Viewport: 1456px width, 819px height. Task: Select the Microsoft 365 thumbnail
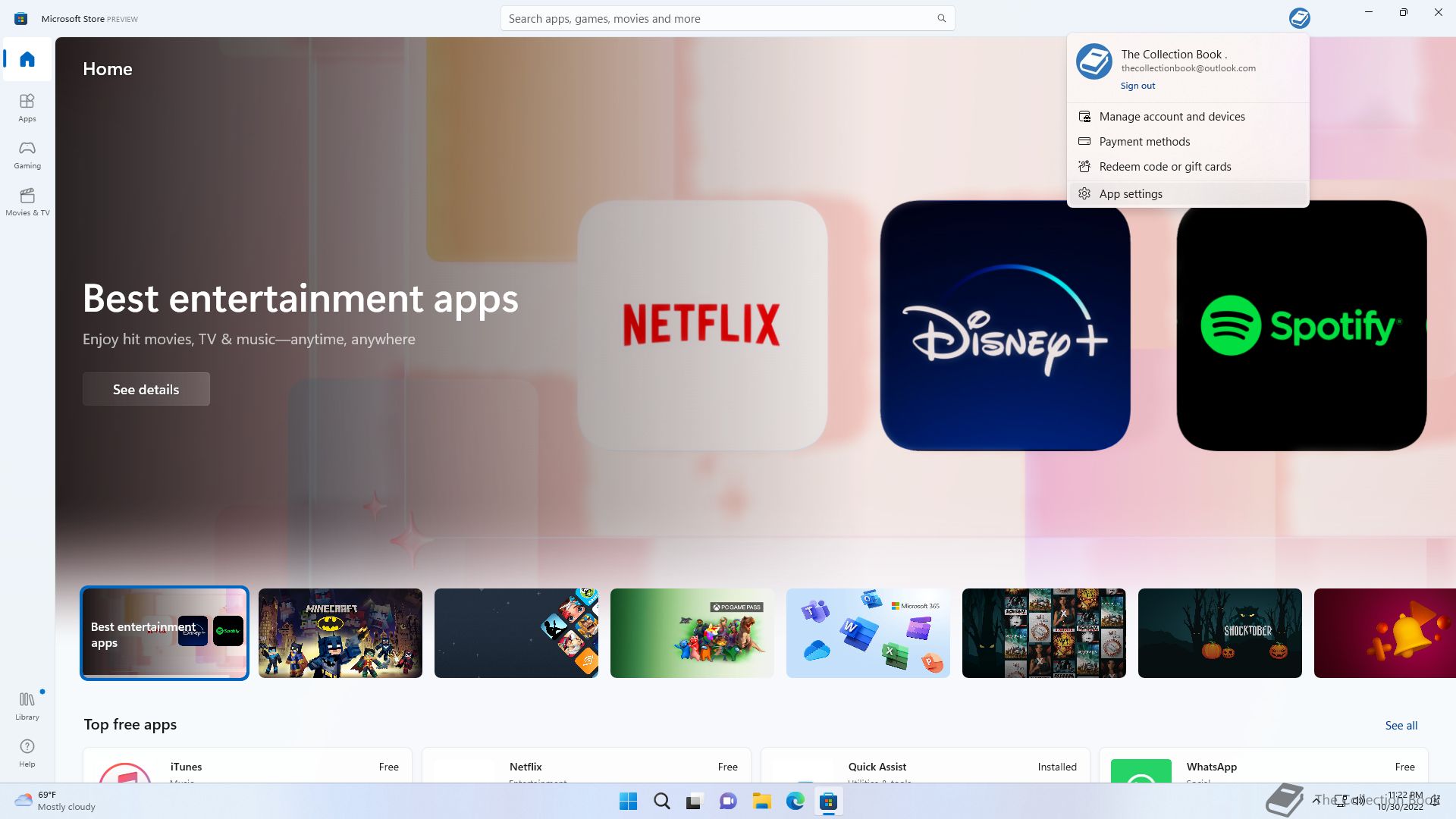pos(868,633)
